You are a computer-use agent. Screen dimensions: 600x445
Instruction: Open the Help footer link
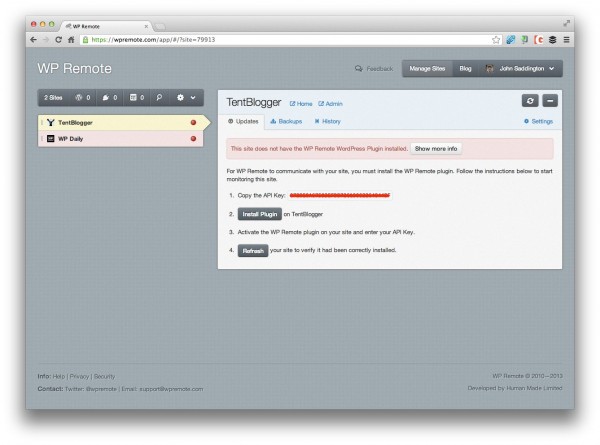pyautogui.click(x=59, y=377)
